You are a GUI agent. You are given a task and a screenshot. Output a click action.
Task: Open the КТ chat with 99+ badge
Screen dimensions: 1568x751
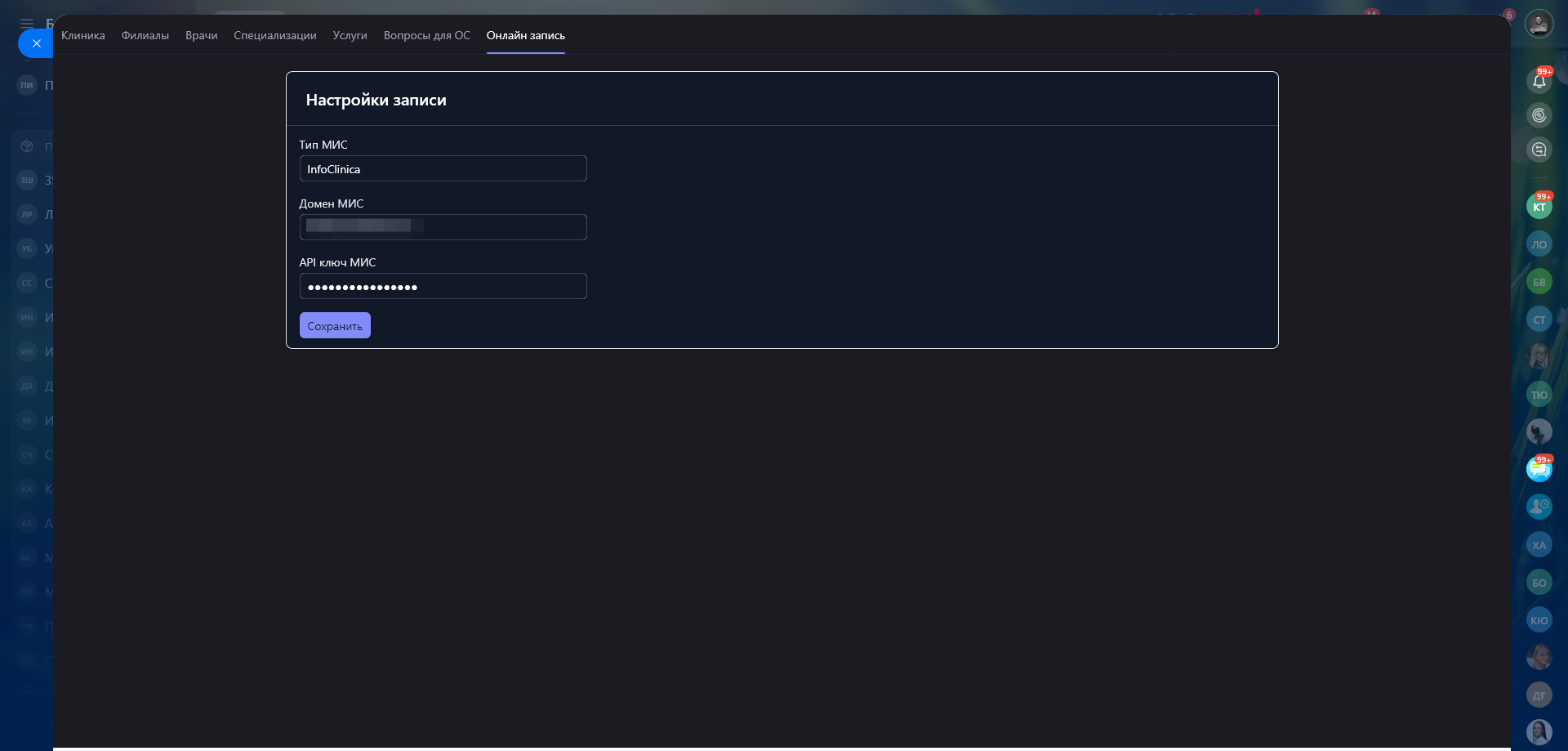point(1539,207)
